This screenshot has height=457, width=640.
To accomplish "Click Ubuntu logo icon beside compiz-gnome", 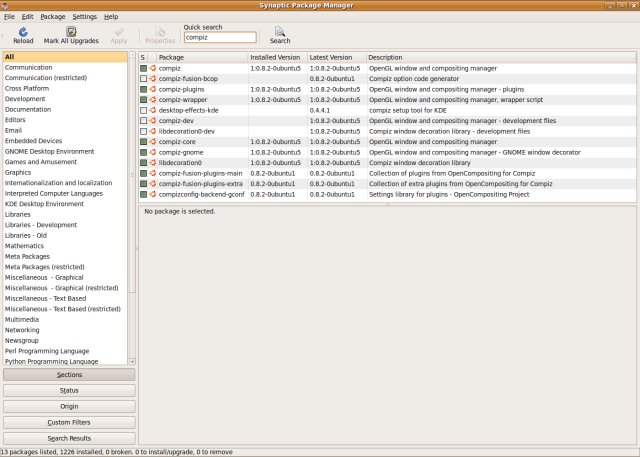I will pos(153,152).
